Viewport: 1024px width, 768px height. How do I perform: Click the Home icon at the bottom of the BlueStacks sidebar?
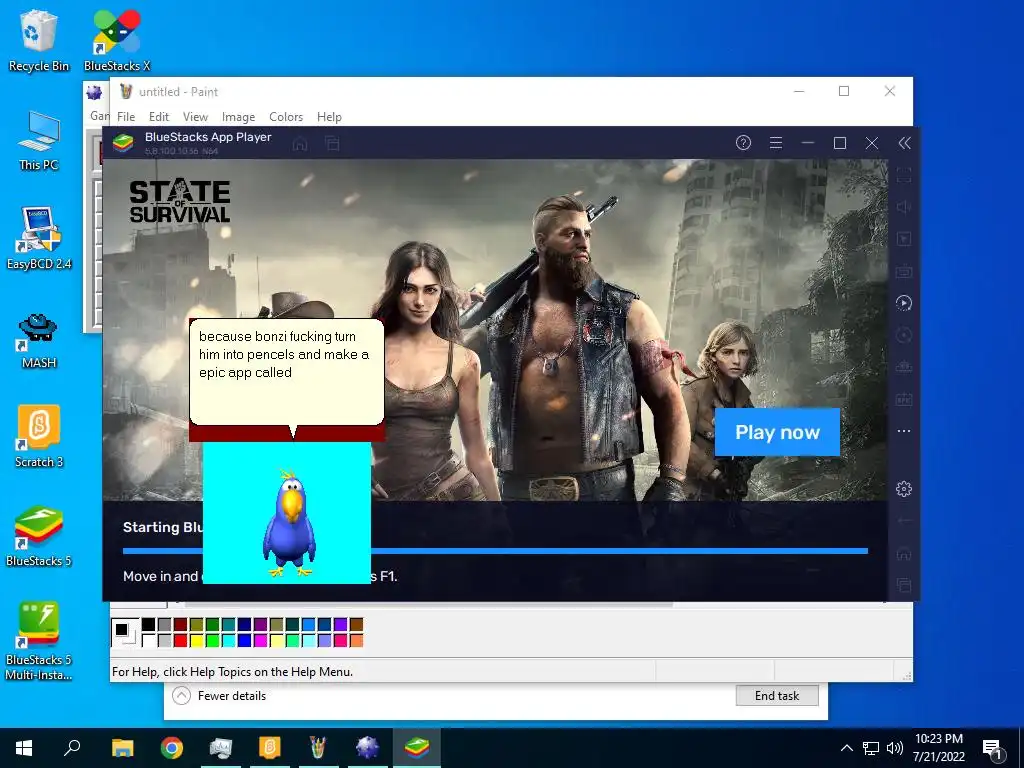904,553
